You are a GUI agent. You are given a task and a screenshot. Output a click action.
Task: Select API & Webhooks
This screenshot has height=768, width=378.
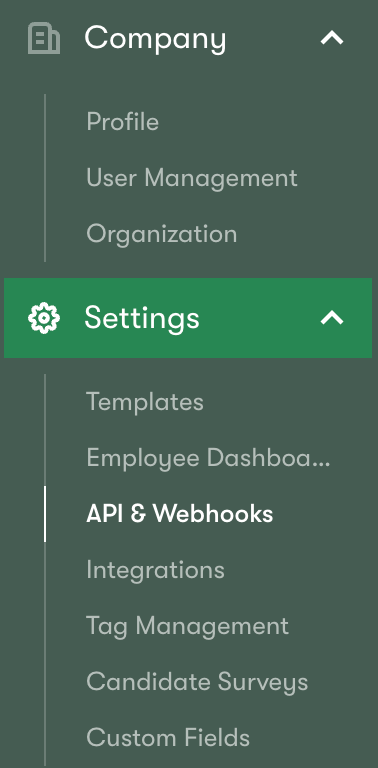click(x=180, y=514)
